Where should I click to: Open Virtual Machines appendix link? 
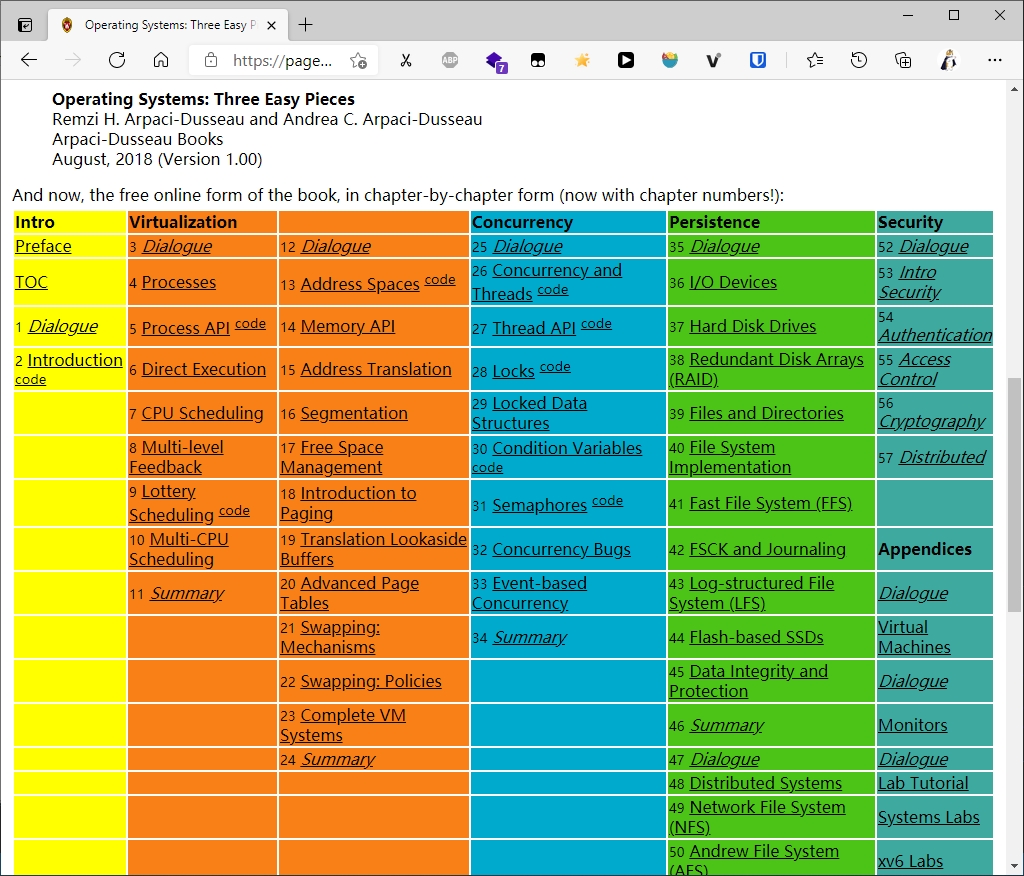(914, 637)
